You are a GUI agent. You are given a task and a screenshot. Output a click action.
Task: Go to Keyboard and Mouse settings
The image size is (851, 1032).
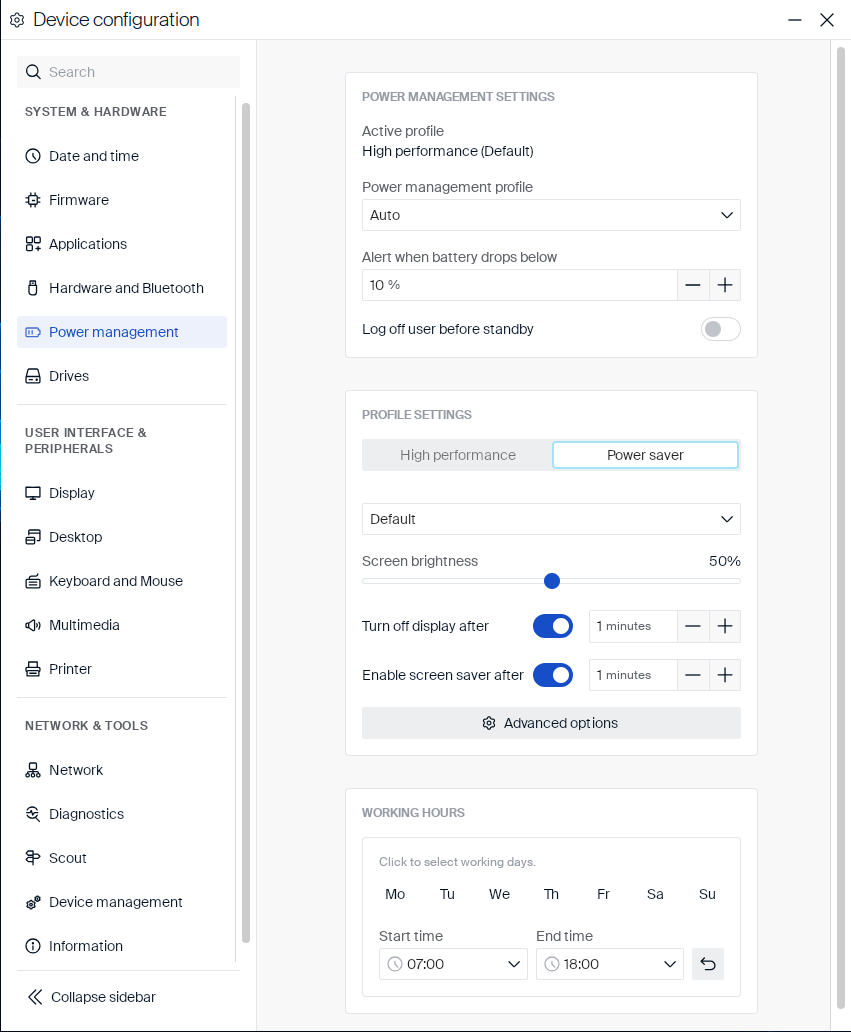pos(122,581)
